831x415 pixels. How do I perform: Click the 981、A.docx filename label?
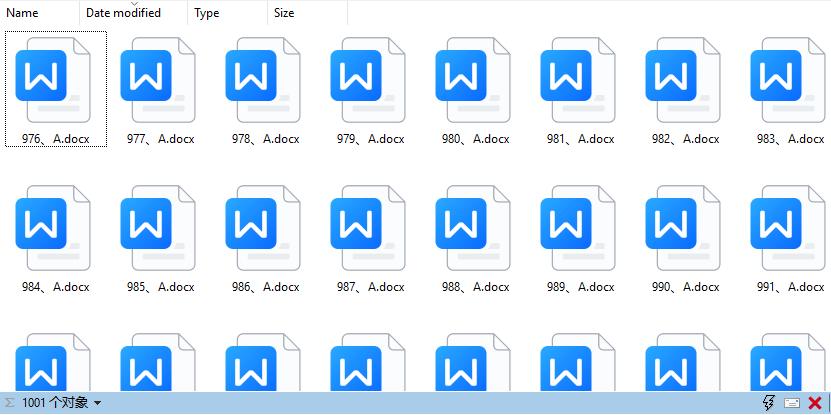580,139
